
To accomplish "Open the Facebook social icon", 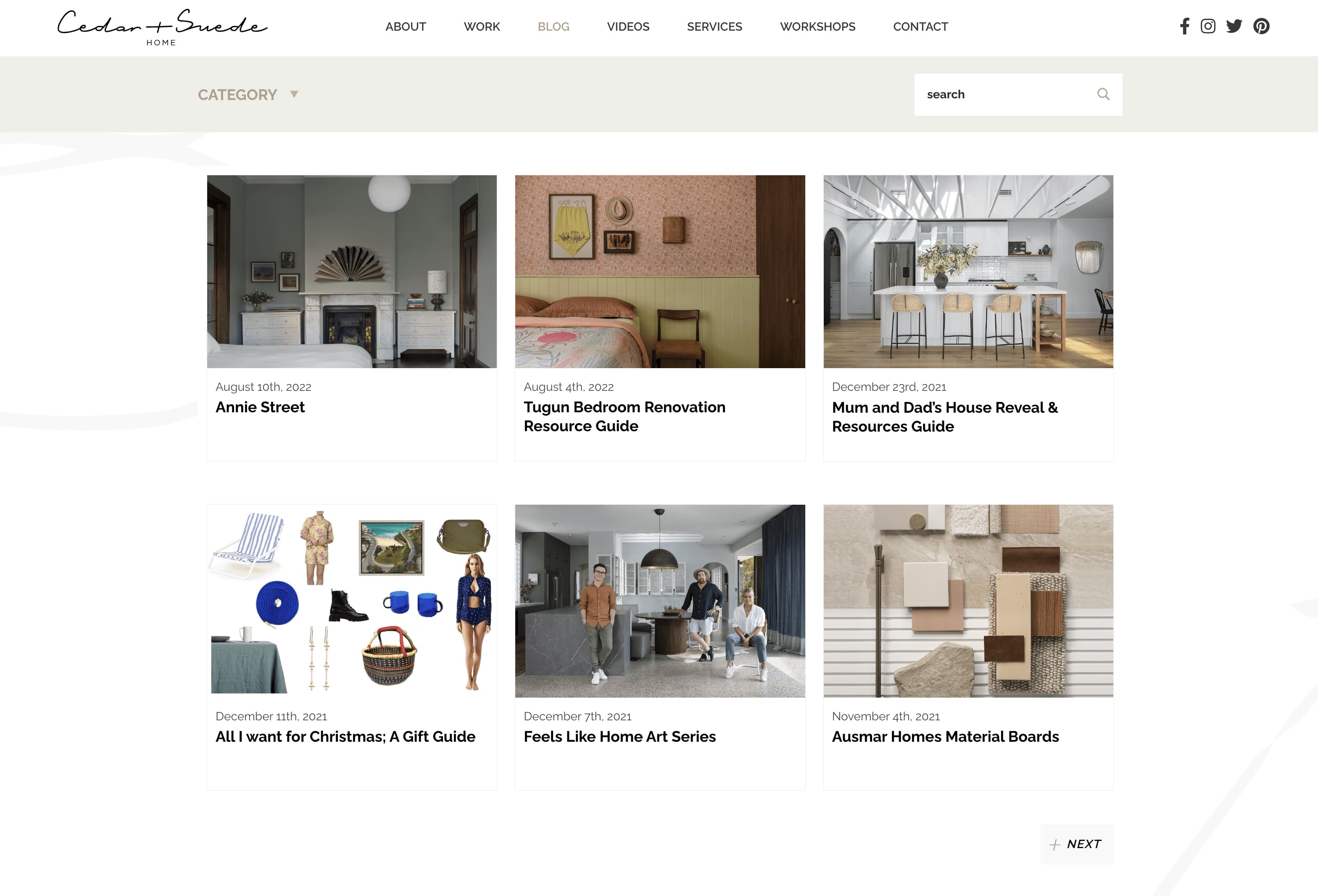I will [x=1185, y=26].
